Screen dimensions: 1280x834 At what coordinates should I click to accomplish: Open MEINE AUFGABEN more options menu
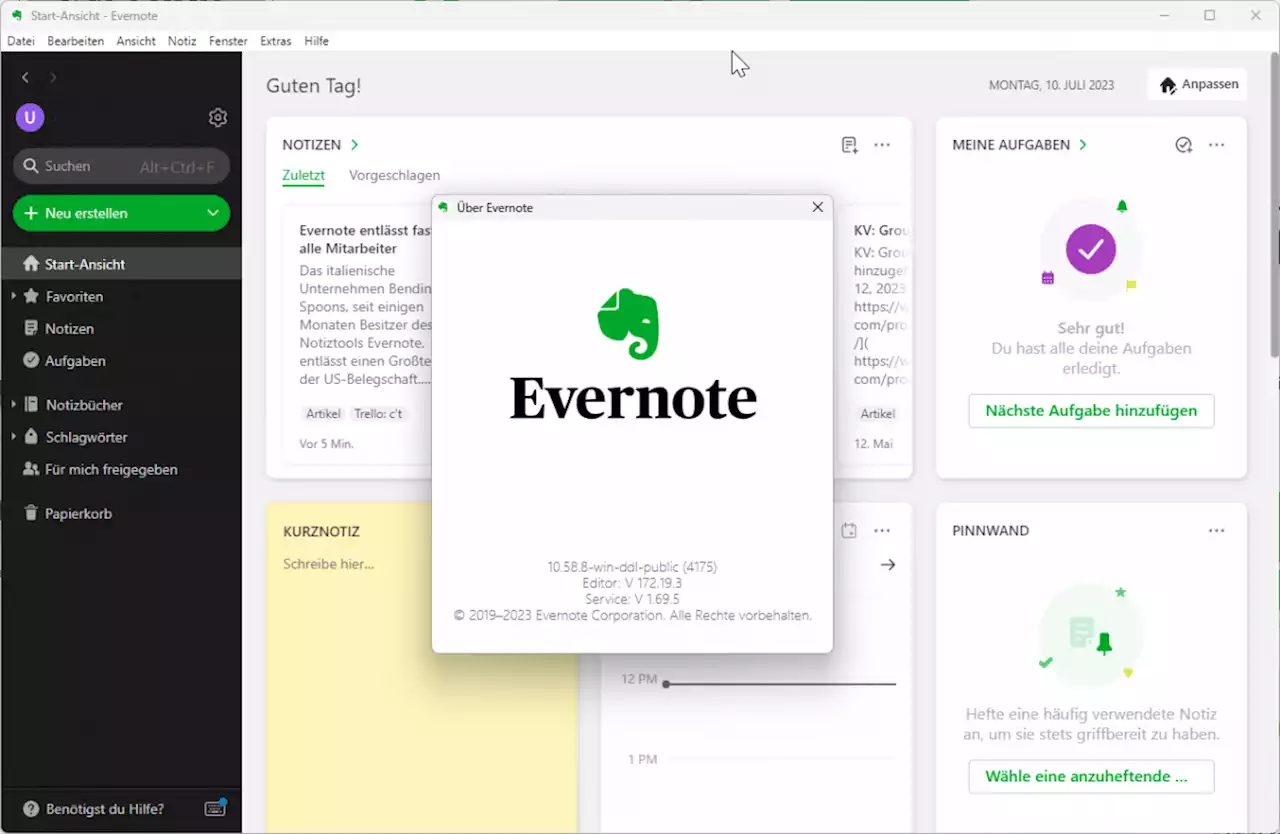coord(1216,145)
